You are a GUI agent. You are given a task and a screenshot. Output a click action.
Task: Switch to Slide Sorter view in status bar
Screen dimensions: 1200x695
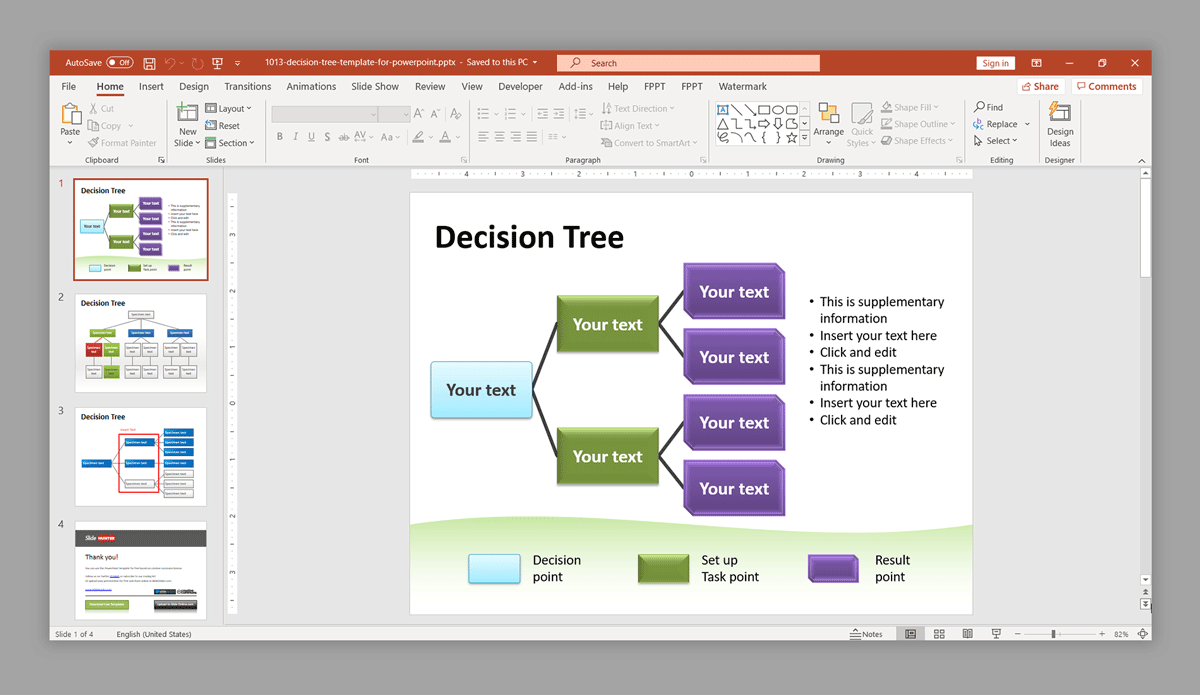click(x=939, y=634)
